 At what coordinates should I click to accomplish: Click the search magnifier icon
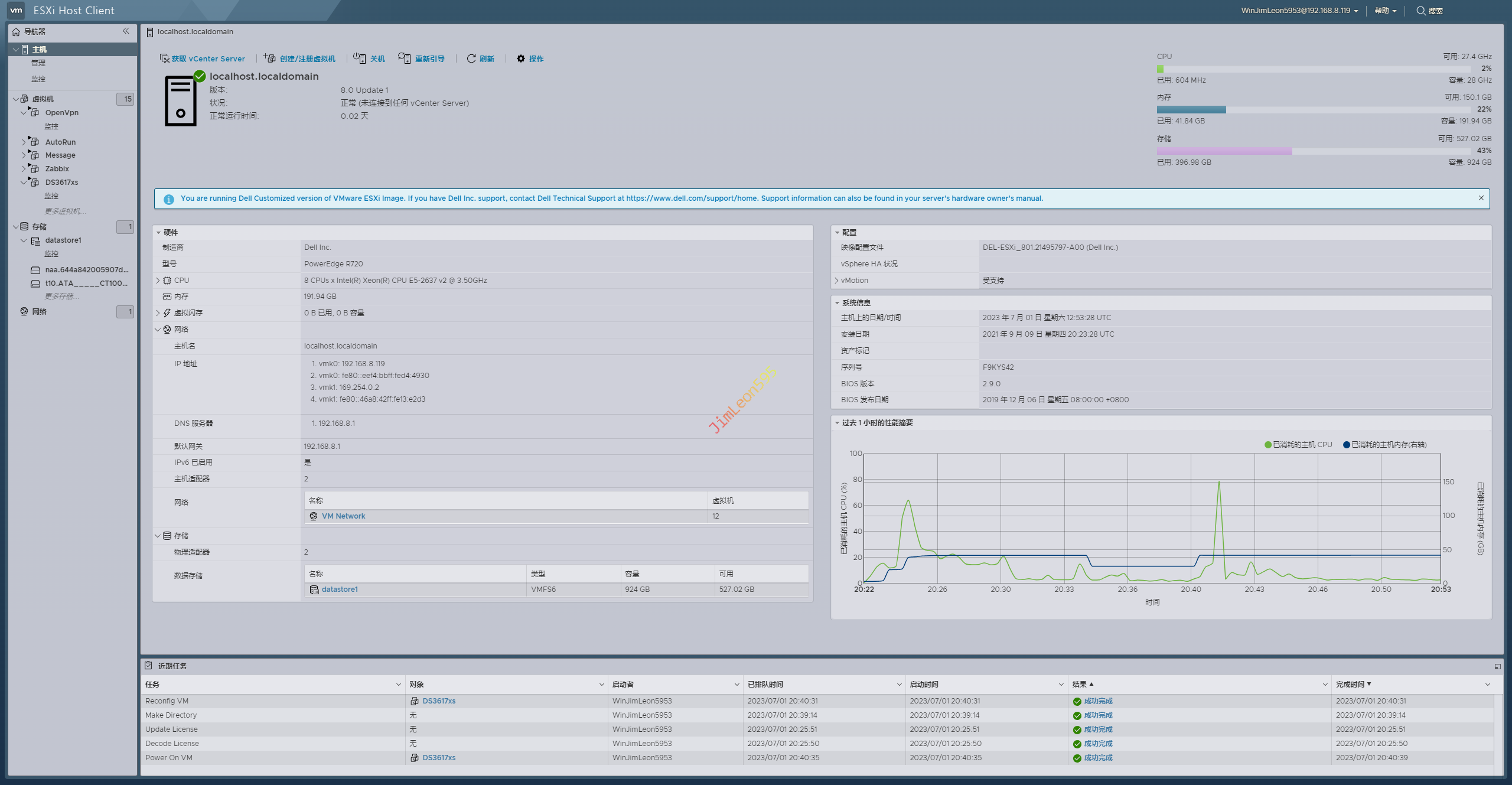pos(1421,11)
